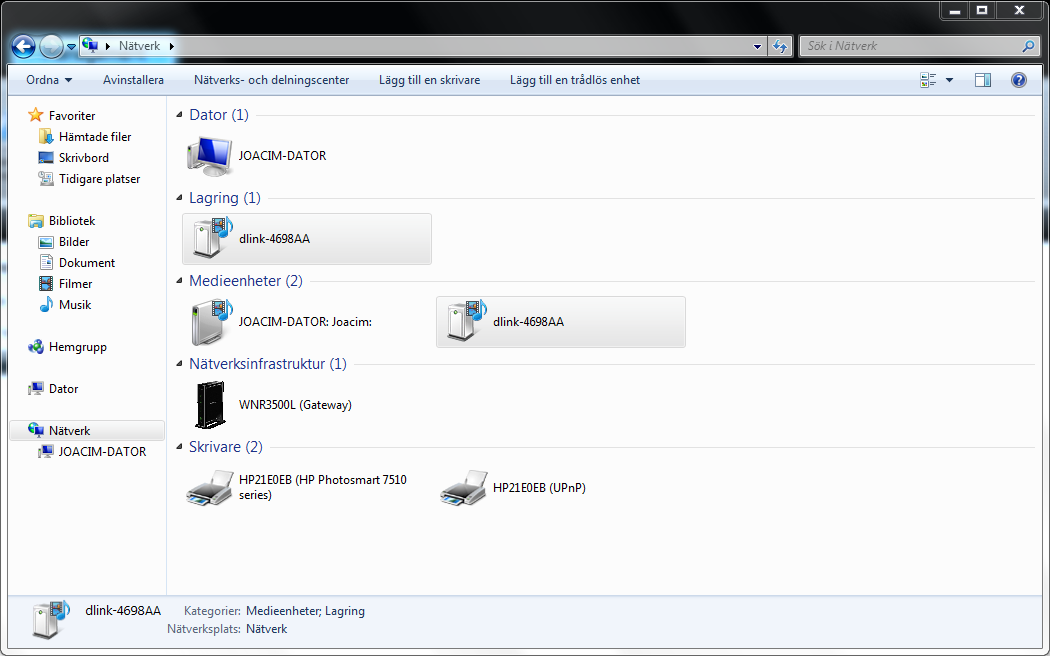Screen dimensions: 1050x656
Task: Open Nätverks- och delningscenter
Action: click(271, 80)
